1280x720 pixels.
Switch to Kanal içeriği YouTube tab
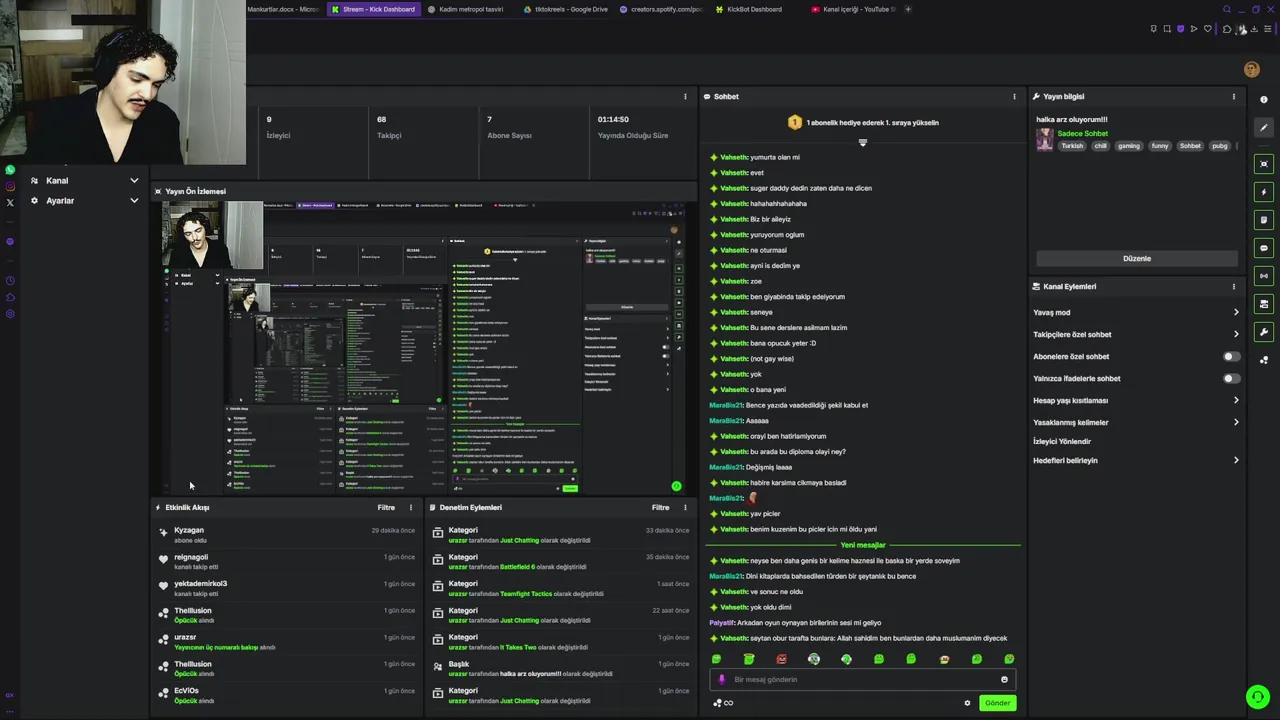[853, 9]
